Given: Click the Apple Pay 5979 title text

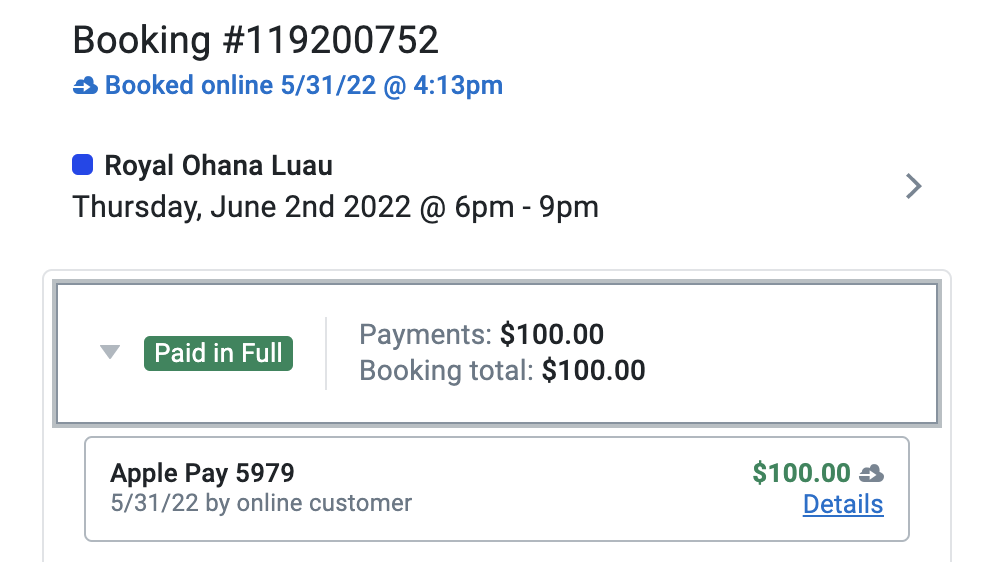Looking at the screenshot, I should [x=202, y=473].
